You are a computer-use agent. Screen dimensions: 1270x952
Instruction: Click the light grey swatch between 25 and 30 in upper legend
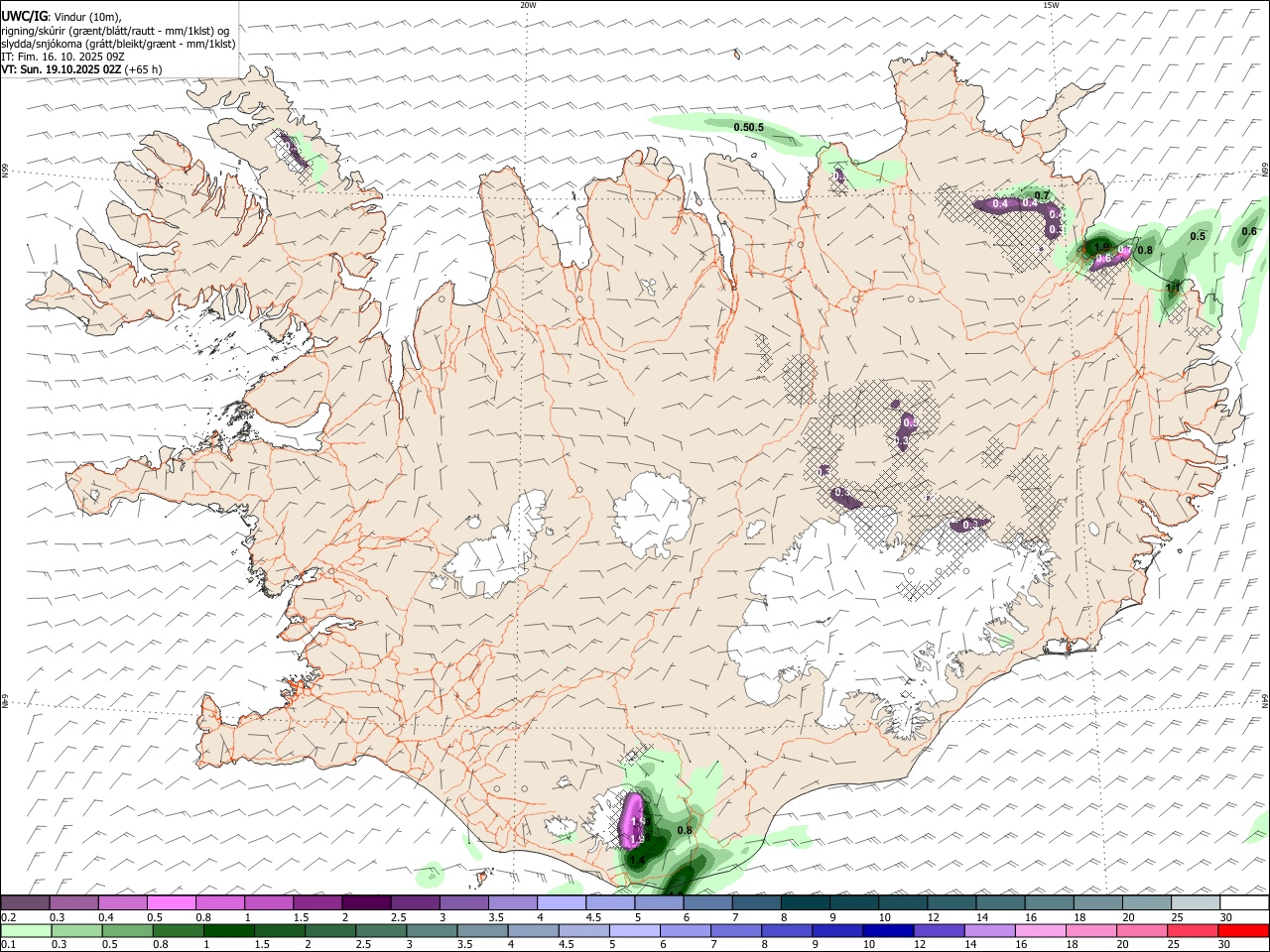click(x=1195, y=902)
